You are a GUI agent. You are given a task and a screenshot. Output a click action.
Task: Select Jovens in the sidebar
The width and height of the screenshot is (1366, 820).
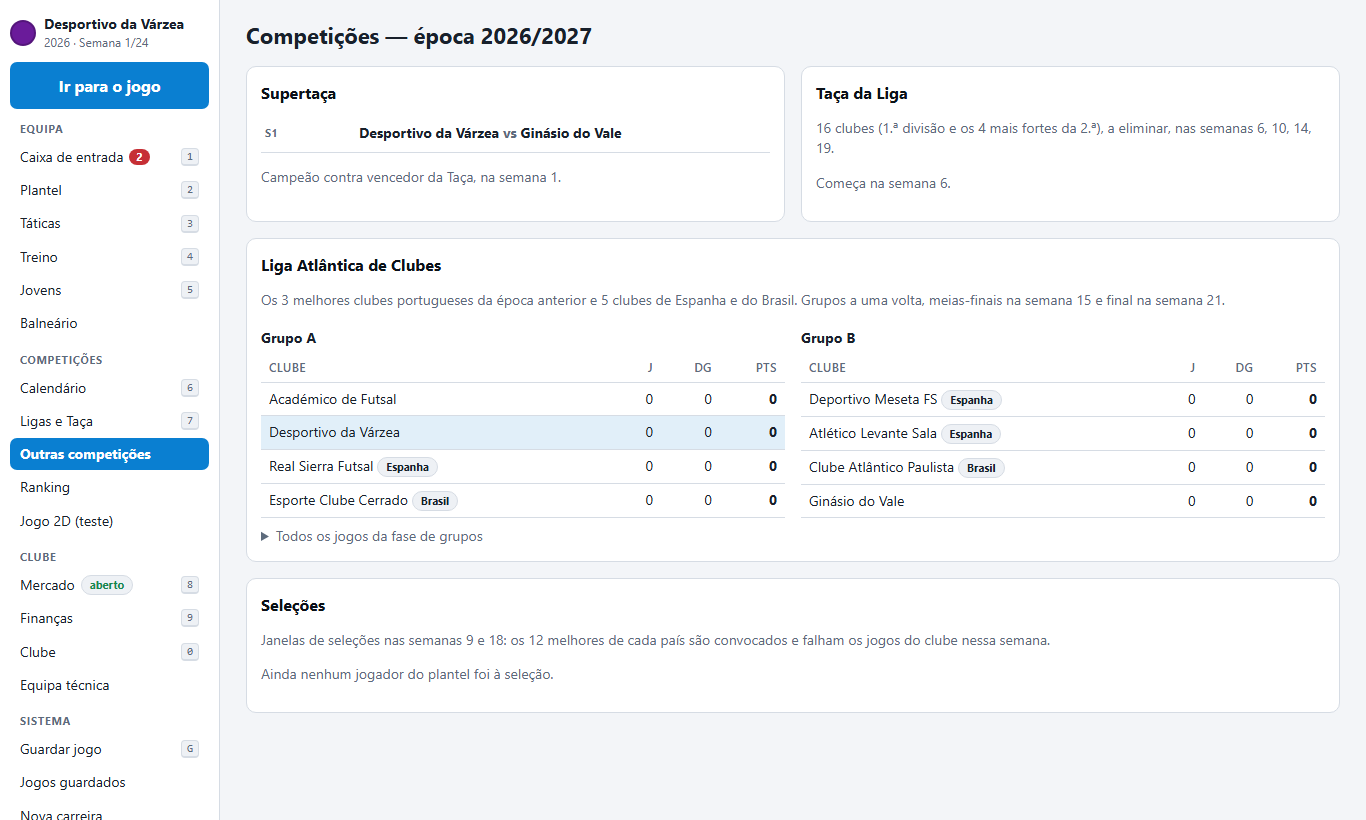tap(109, 290)
